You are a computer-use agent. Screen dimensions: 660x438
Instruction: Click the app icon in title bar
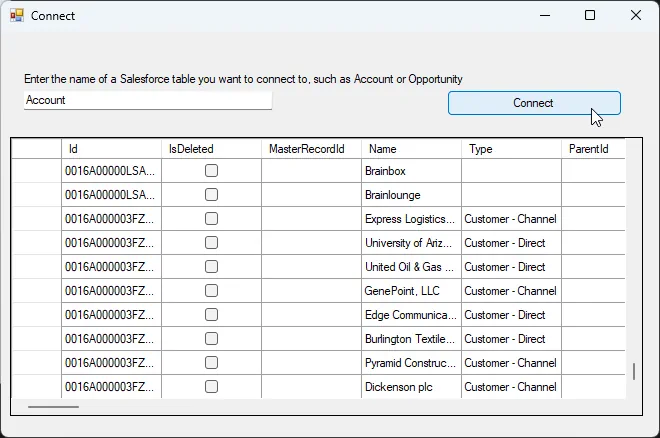click(x=16, y=15)
